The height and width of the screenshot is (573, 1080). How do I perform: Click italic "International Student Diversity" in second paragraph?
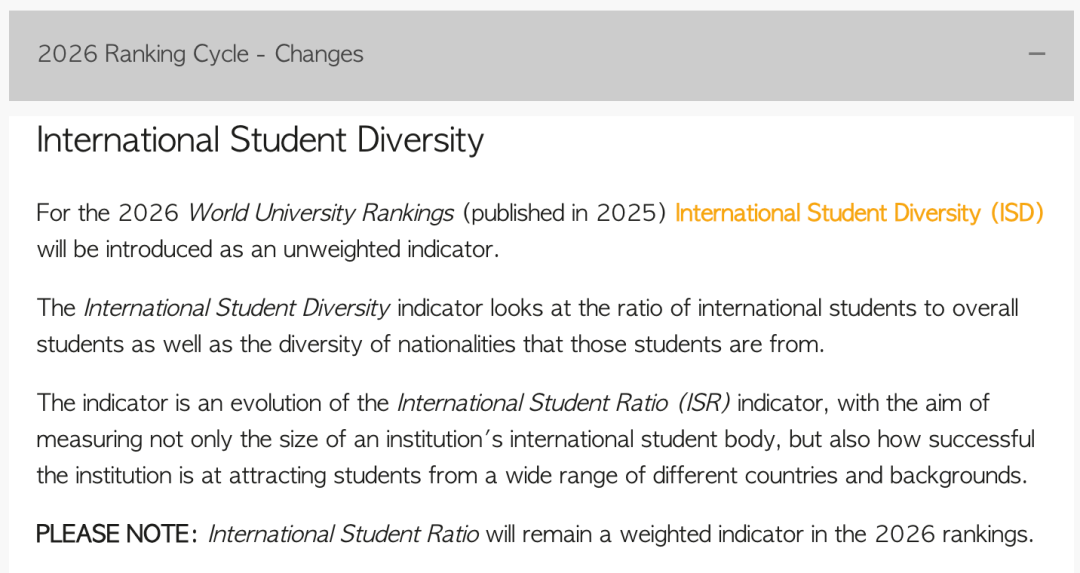click(236, 308)
